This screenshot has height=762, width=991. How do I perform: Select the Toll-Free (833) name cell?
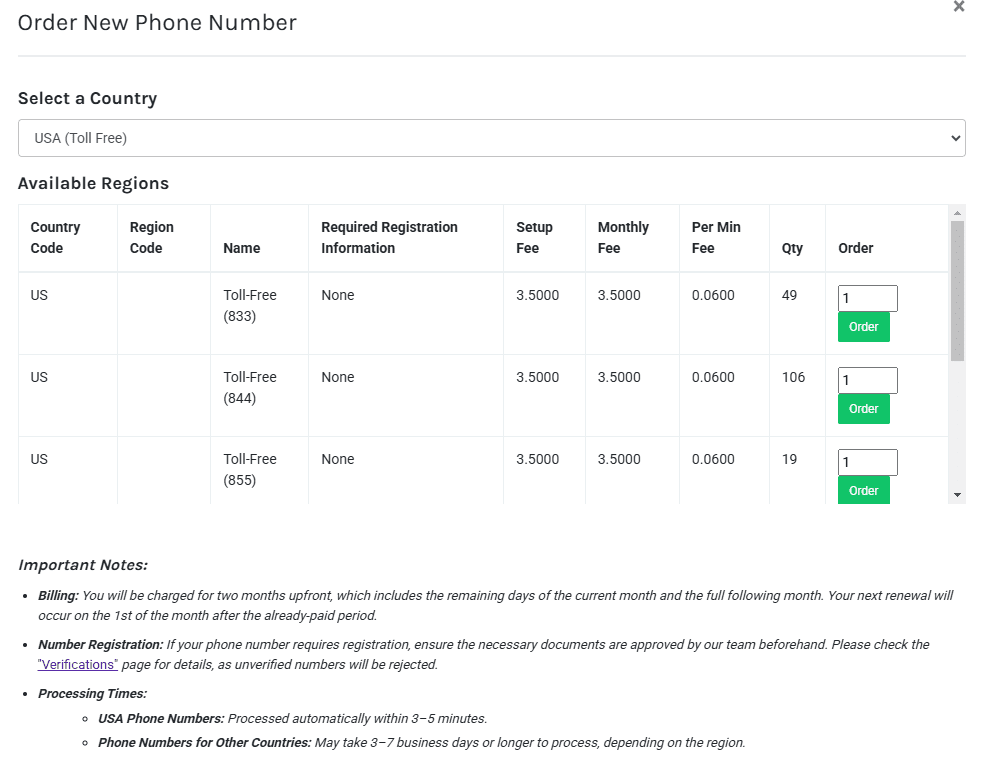click(x=250, y=306)
